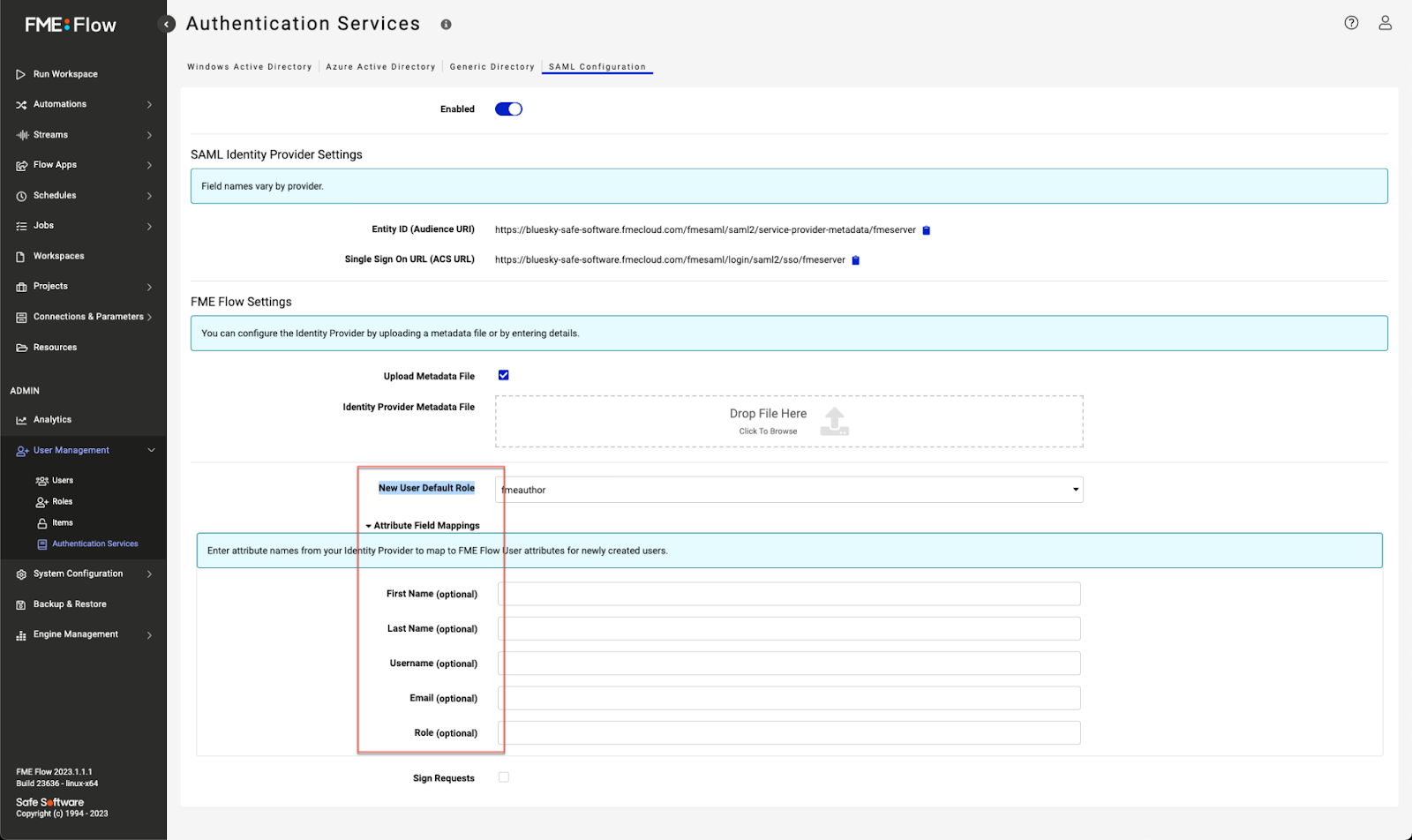Click the Email (optional) attribute field

click(x=788, y=697)
